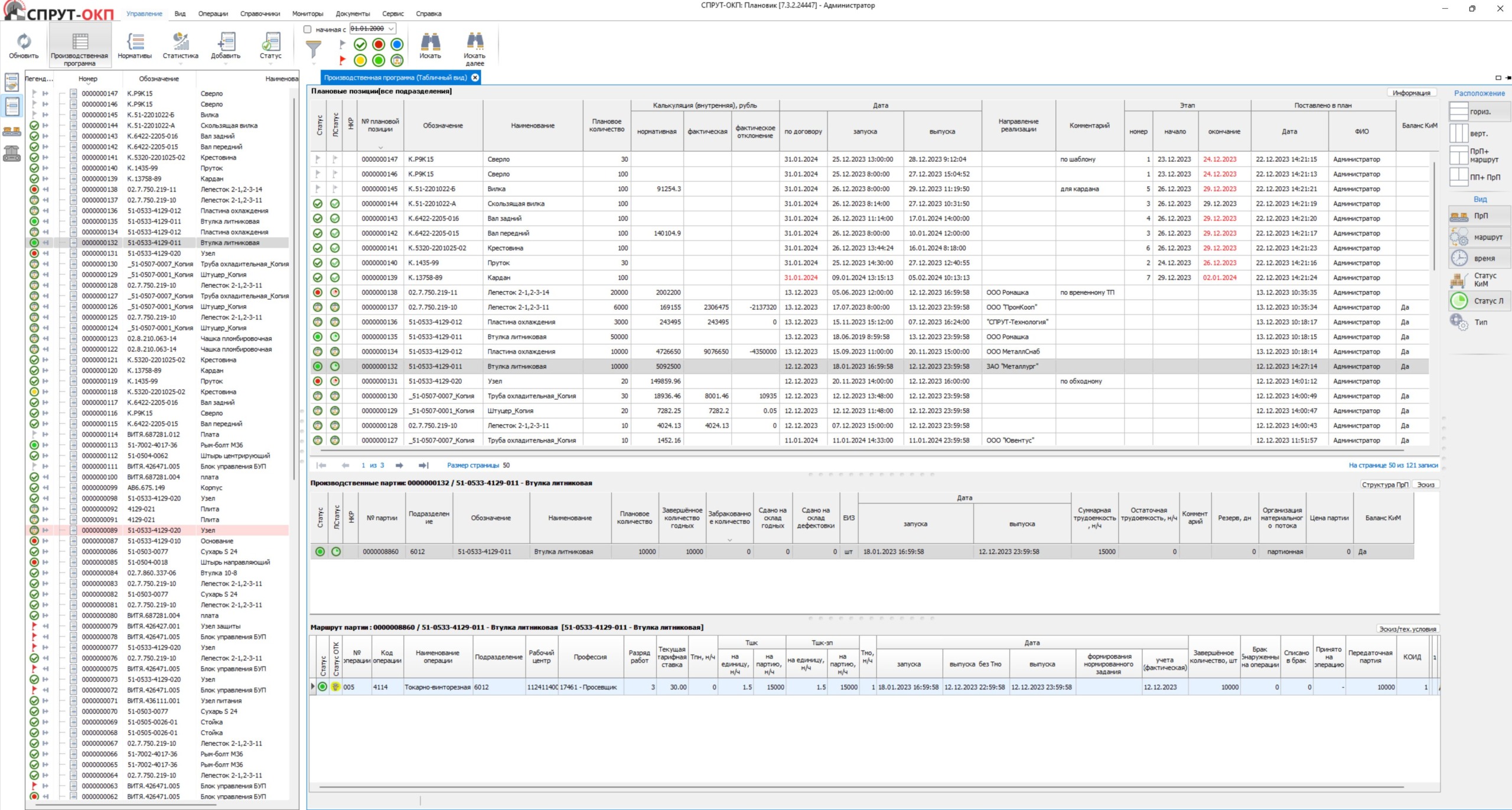Viewport: 1512px width, 810px height.
Task: Click the Структура ПрП button
Action: point(1384,484)
